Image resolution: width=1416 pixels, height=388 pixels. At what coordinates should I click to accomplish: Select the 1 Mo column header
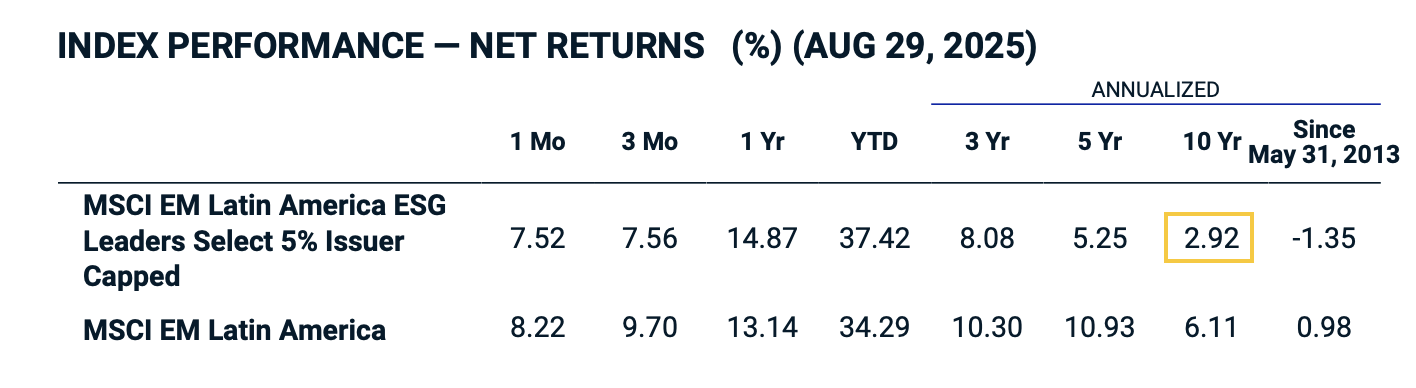[x=538, y=142]
